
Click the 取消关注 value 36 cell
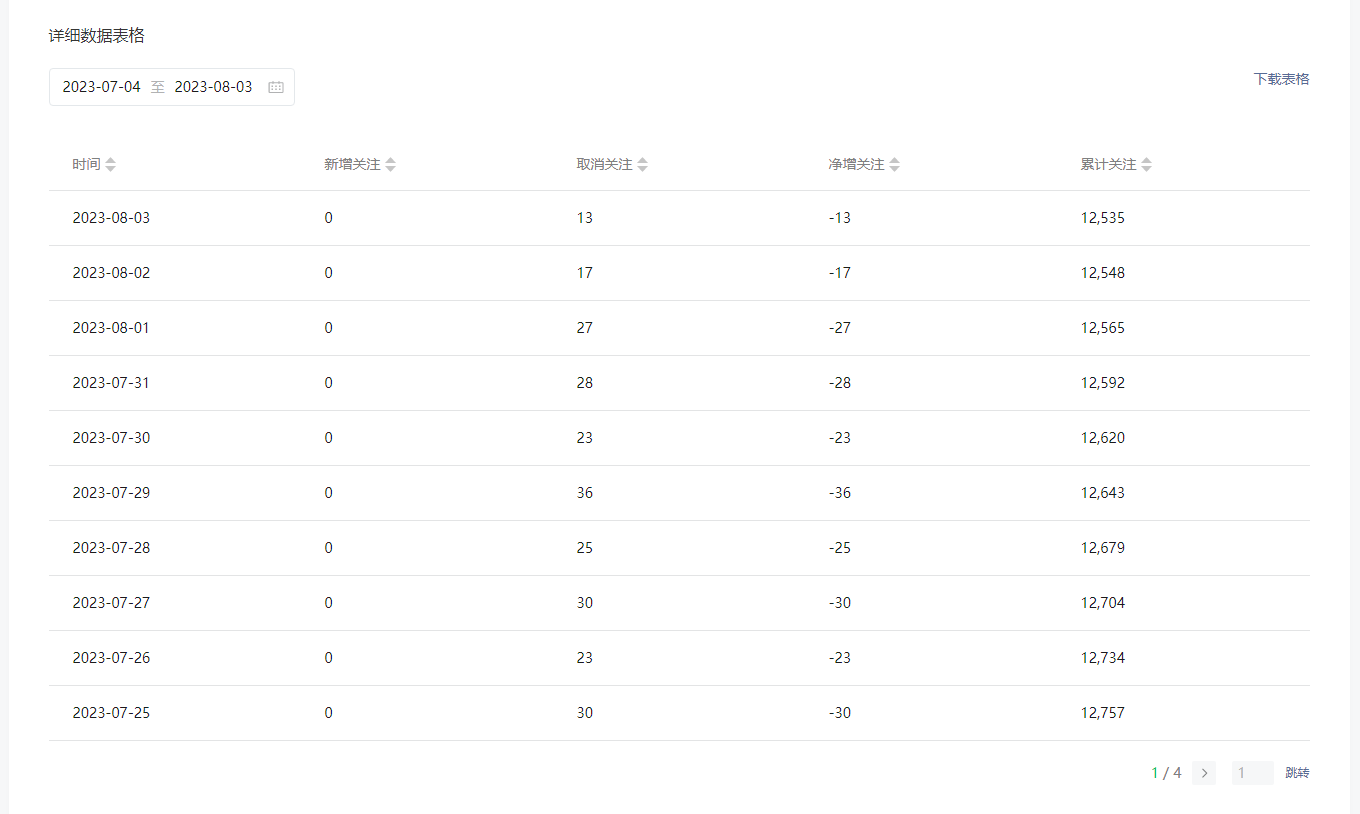tap(584, 493)
